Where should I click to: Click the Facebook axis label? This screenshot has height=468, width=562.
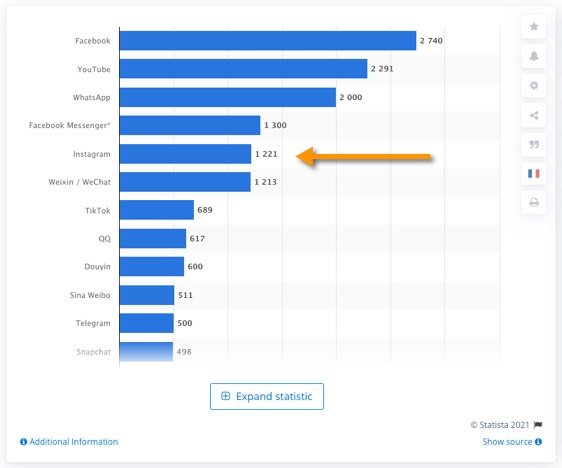point(93,41)
